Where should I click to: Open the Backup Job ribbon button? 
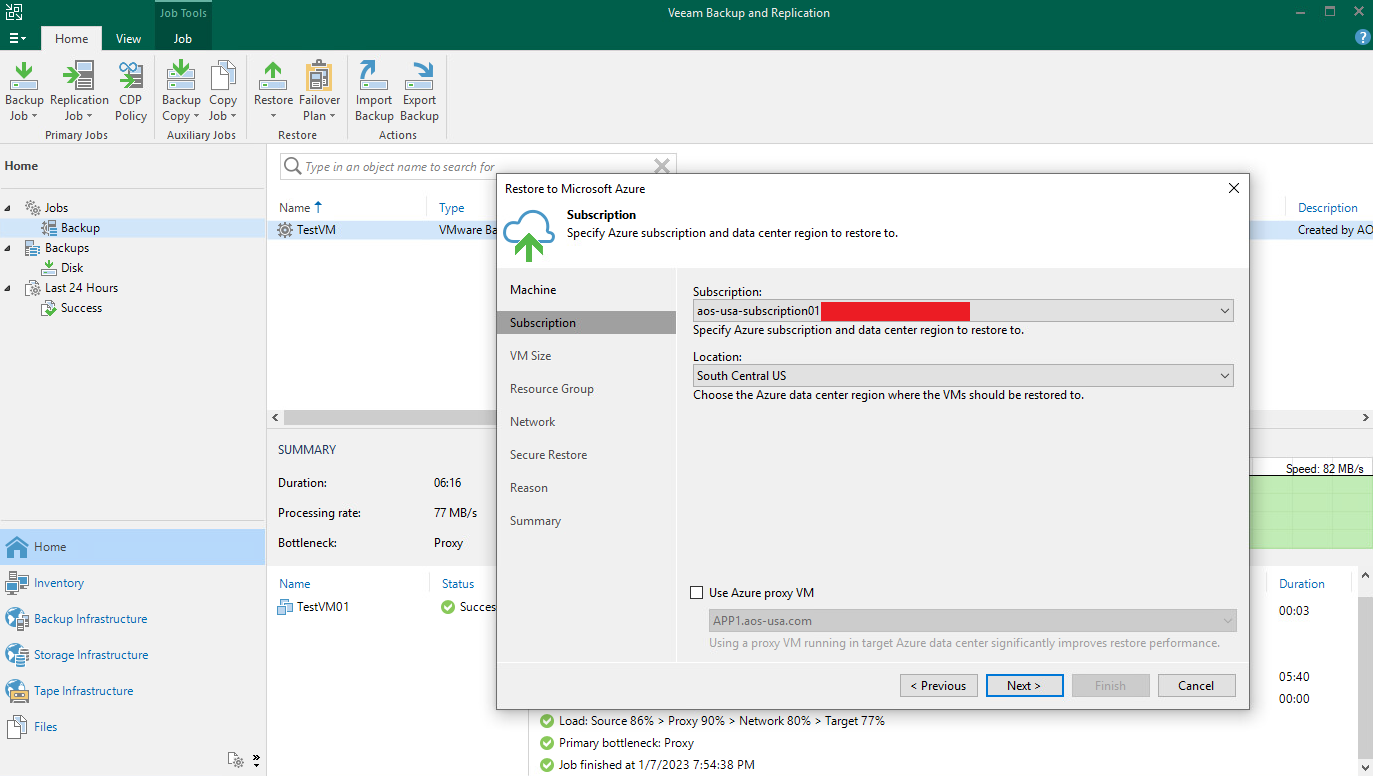(x=24, y=91)
